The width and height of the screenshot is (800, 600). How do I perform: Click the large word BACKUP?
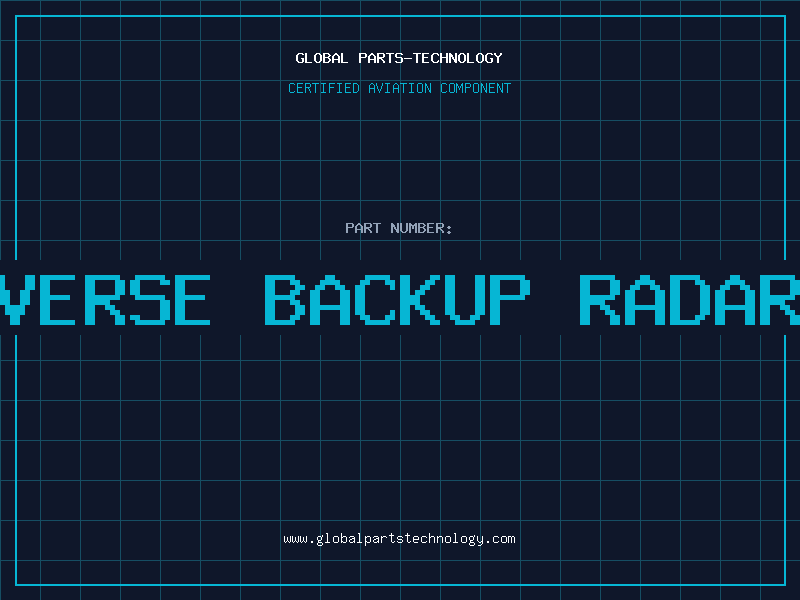point(397,299)
